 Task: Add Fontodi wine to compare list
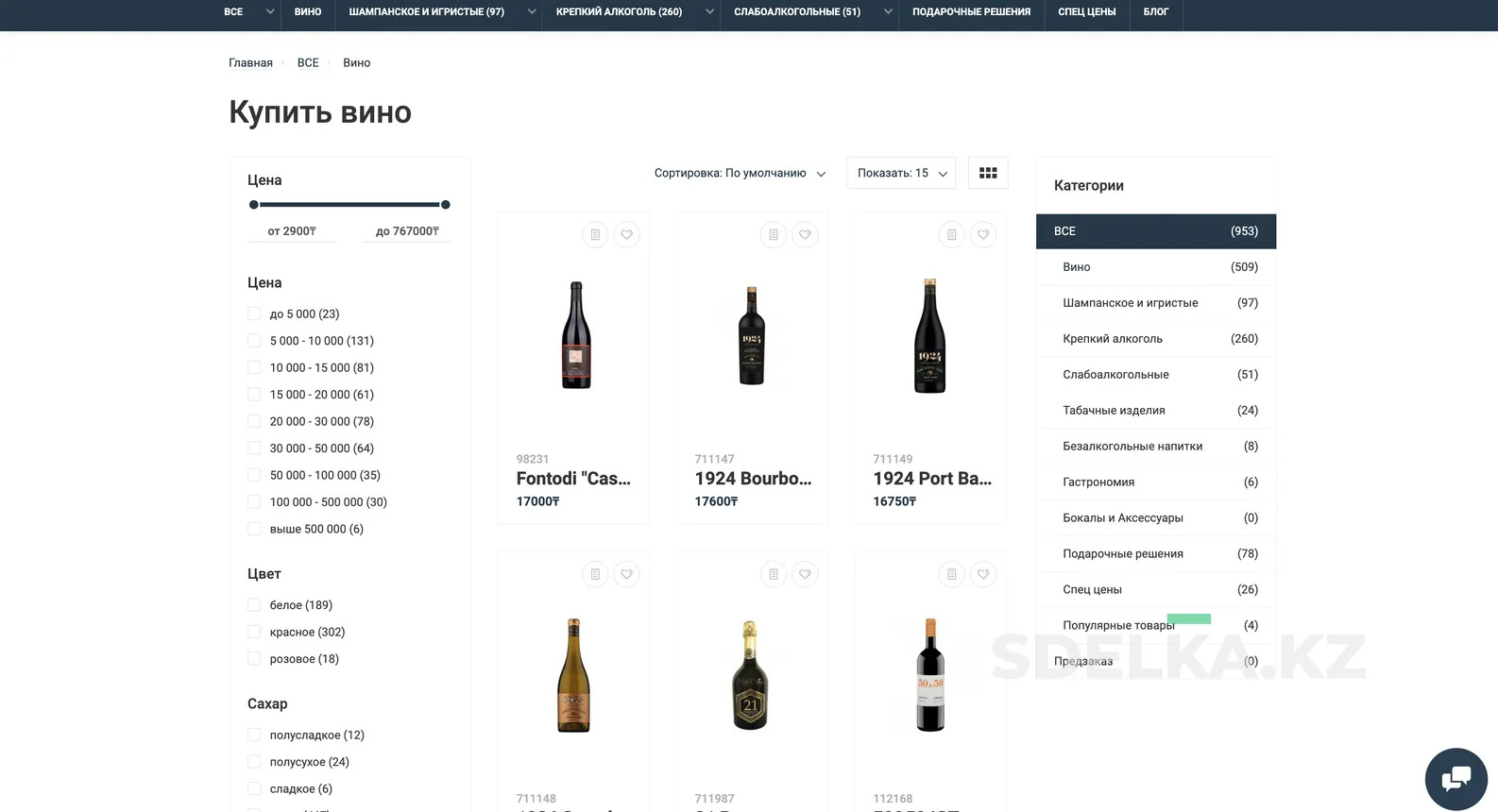click(x=595, y=234)
